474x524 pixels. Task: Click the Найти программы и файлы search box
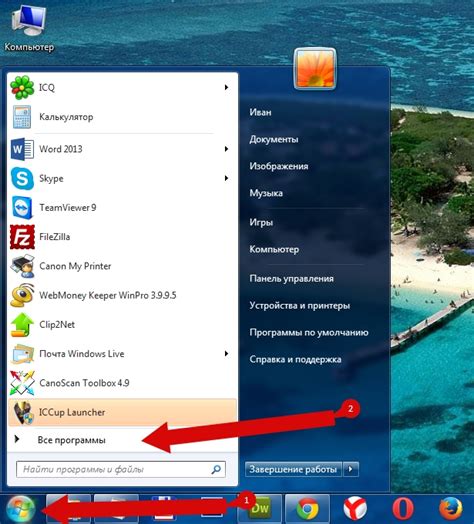click(x=121, y=470)
